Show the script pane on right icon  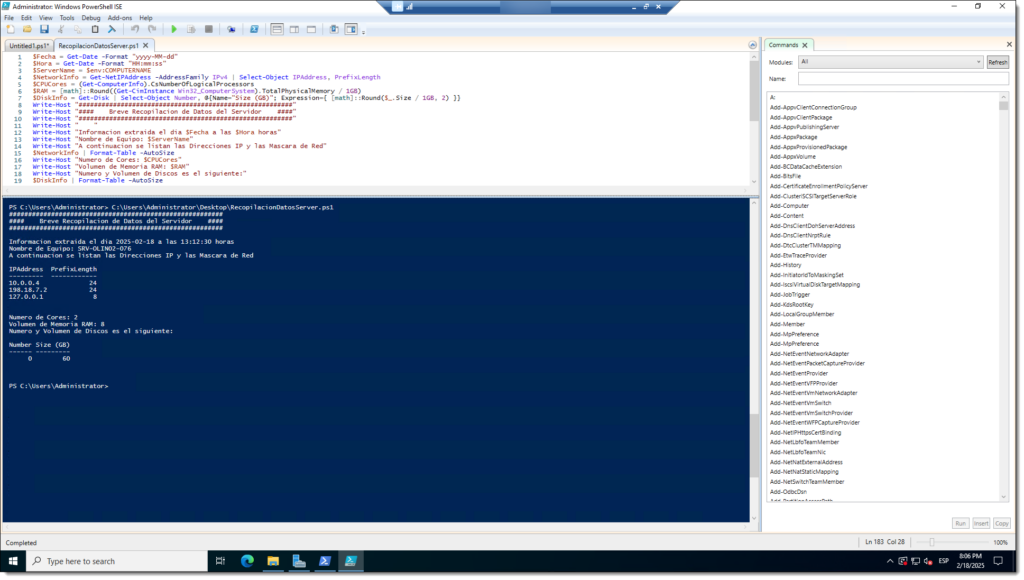(295, 29)
